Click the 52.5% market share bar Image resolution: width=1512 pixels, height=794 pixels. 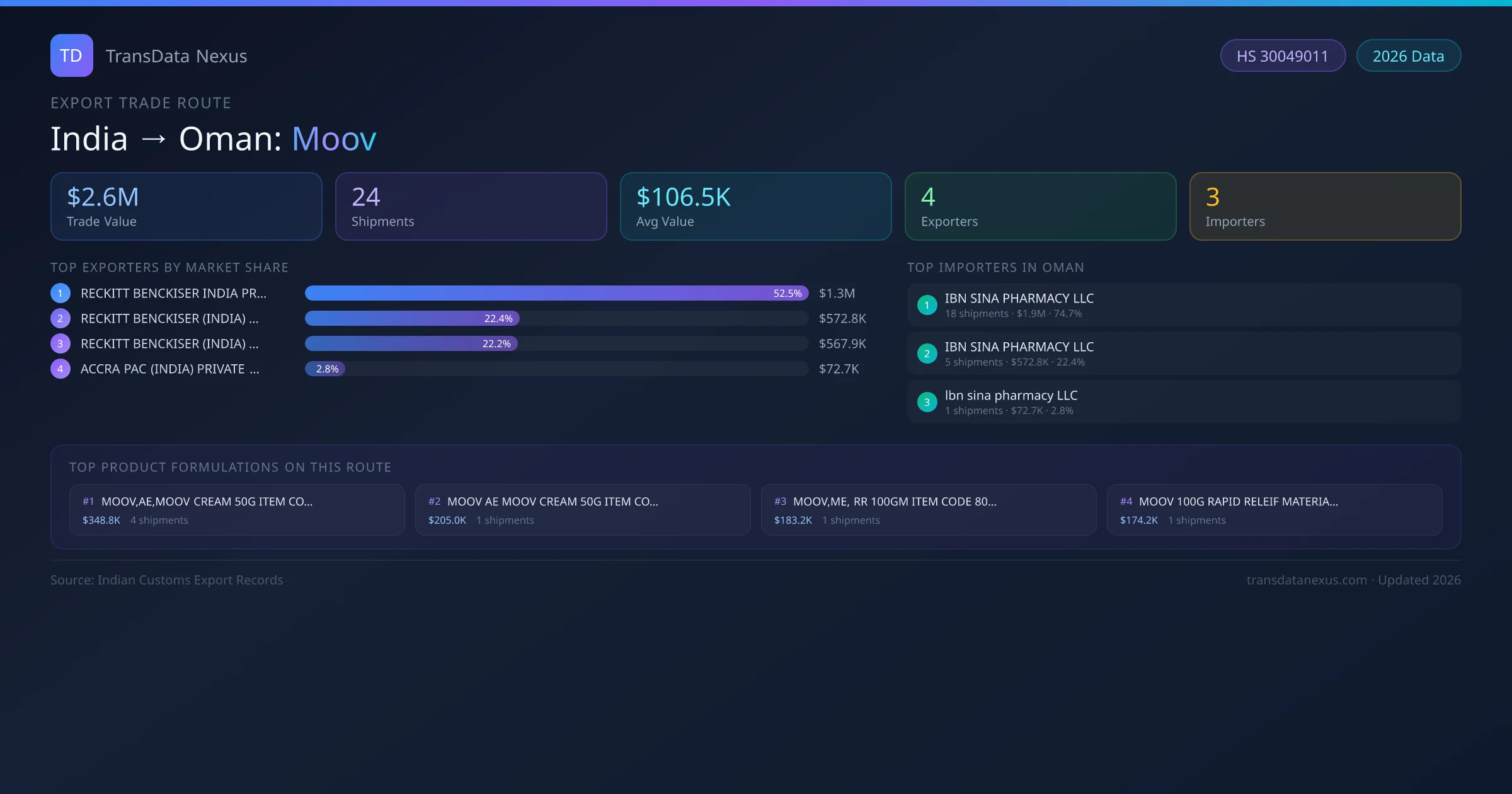[556, 293]
